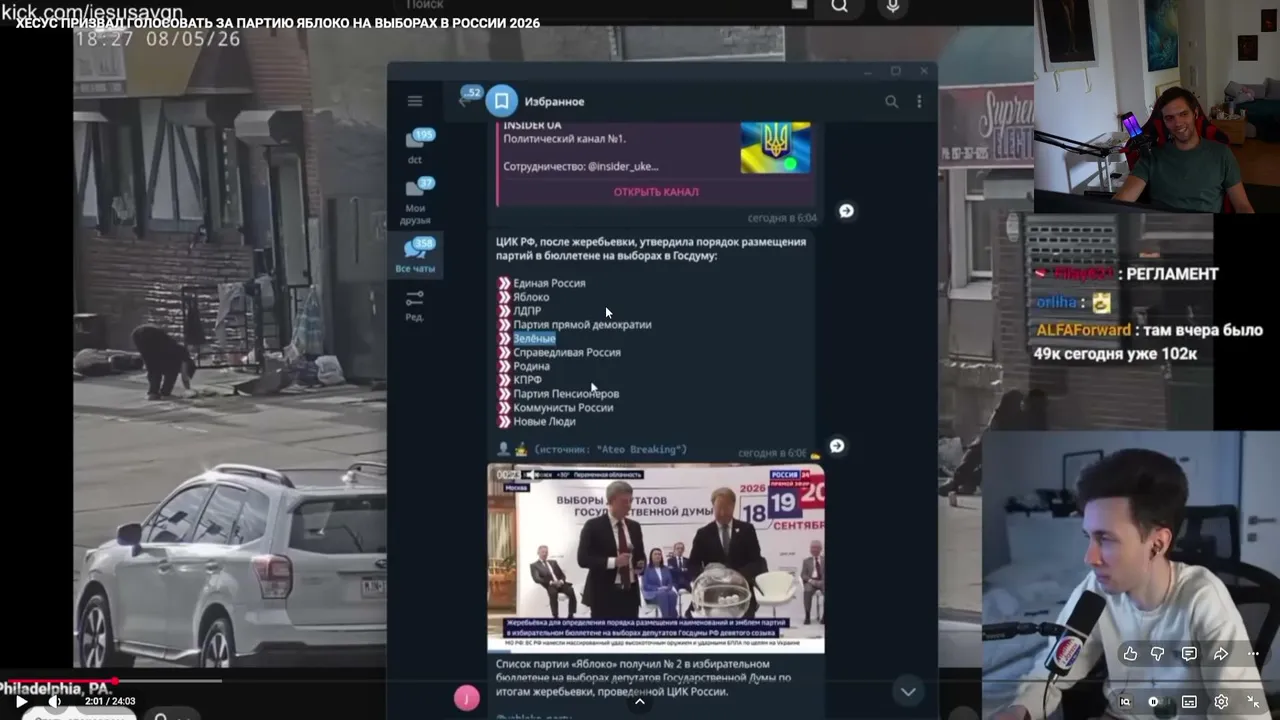Image resolution: width=1280 pixels, height=720 pixels.
Task: Minimize the Telegram window
Action: coord(868,71)
